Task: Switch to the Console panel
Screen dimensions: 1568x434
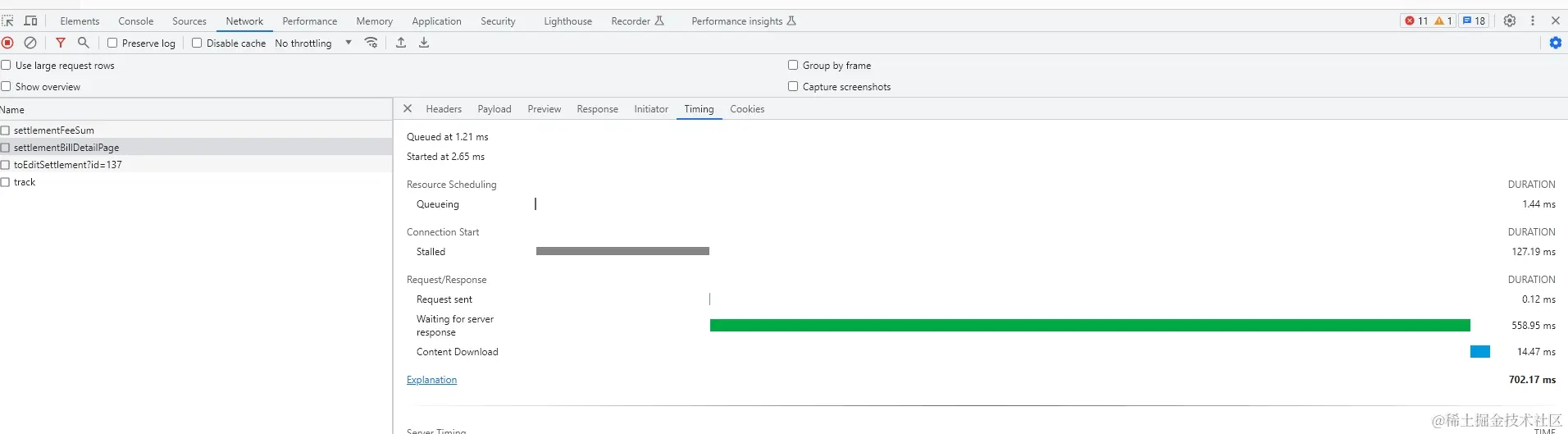Action: point(136,21)
